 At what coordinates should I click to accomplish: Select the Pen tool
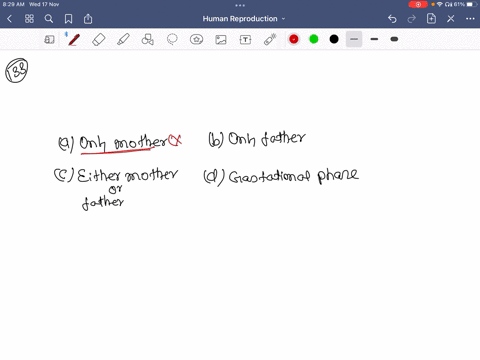[x=74, y=40]
